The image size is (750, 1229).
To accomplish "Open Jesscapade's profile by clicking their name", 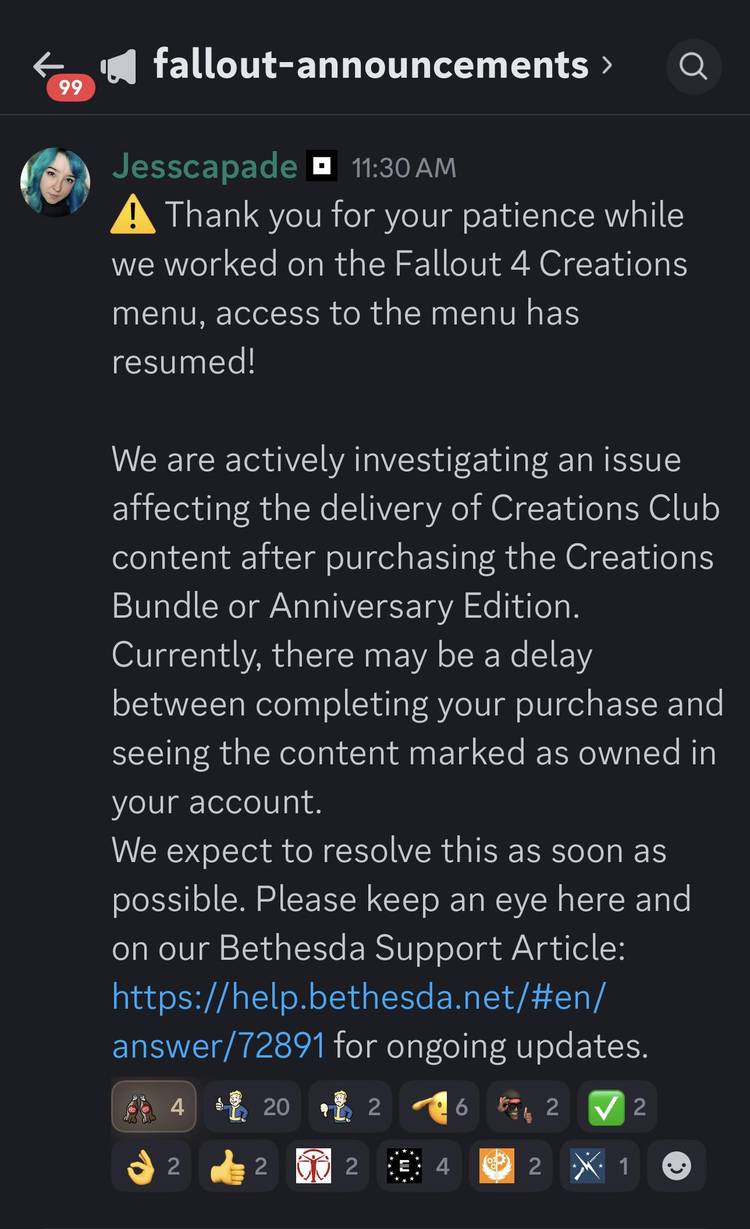I will [204, 166].
